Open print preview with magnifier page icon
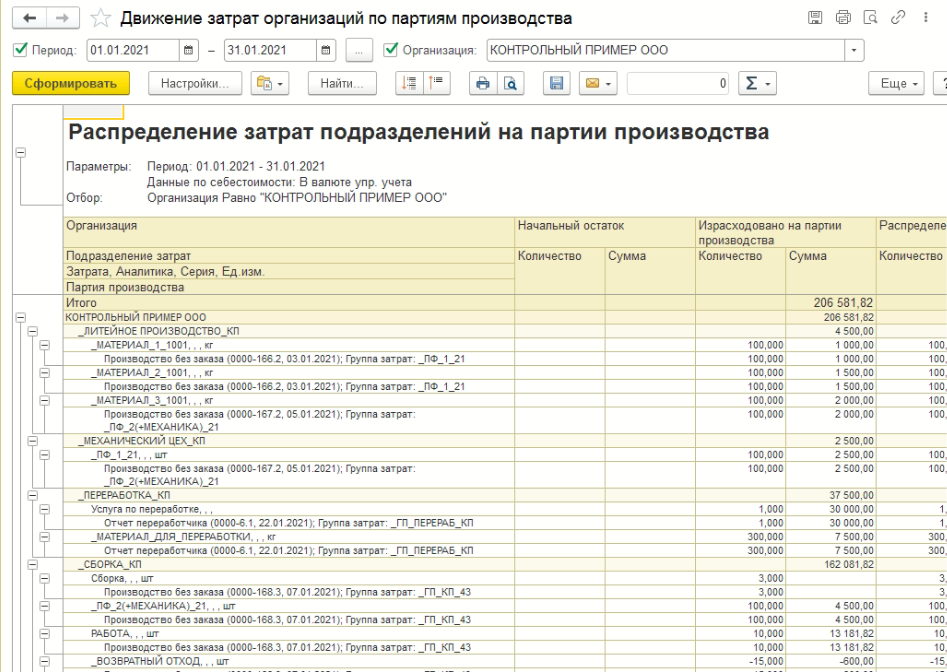Image resolution: width=947 pixels, height=672 pixels. [508, 84]
